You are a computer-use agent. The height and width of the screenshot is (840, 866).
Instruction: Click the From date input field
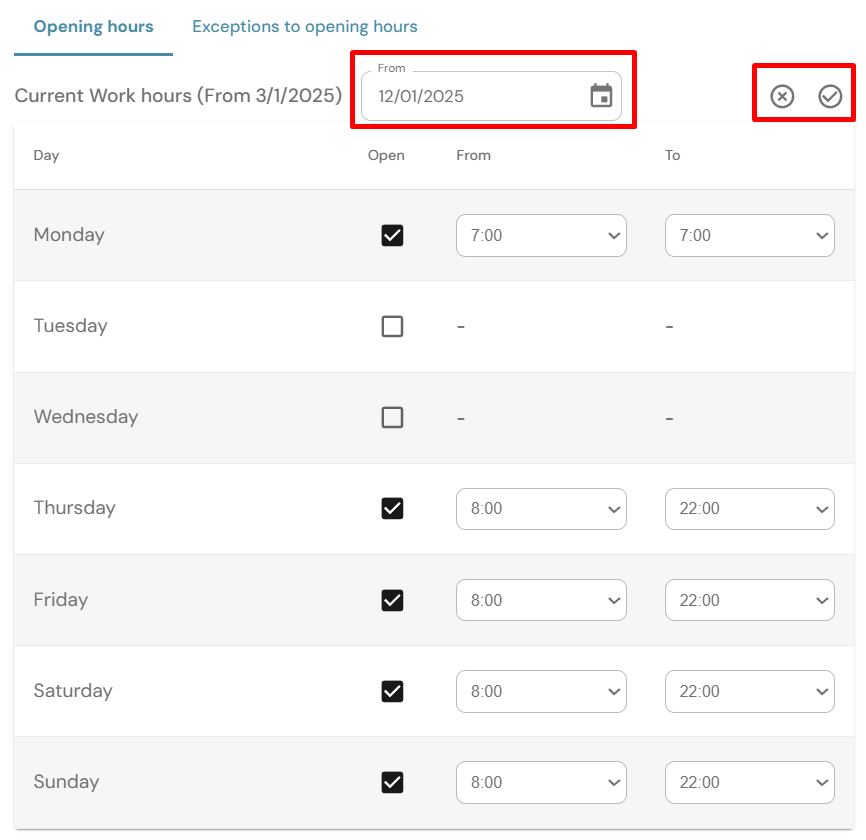470,97
